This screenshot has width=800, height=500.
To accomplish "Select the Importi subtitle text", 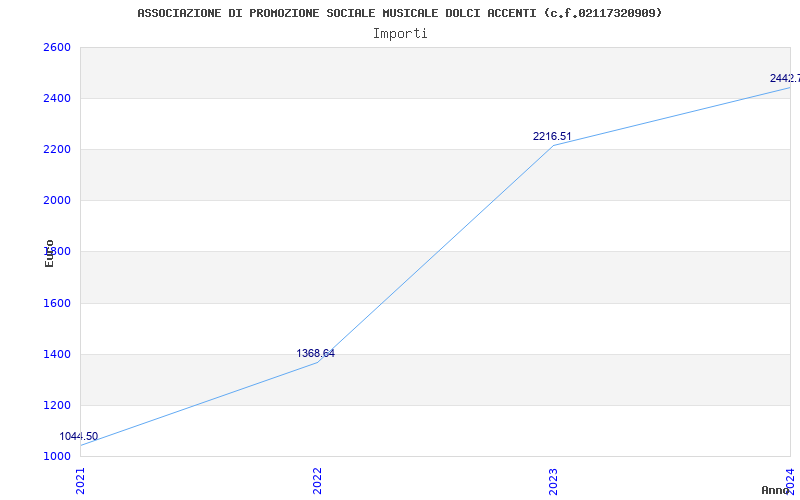I will tap(400, 34).
